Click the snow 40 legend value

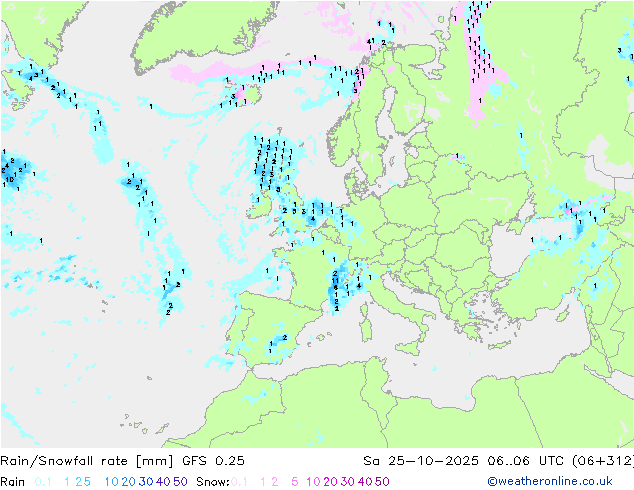365,482
